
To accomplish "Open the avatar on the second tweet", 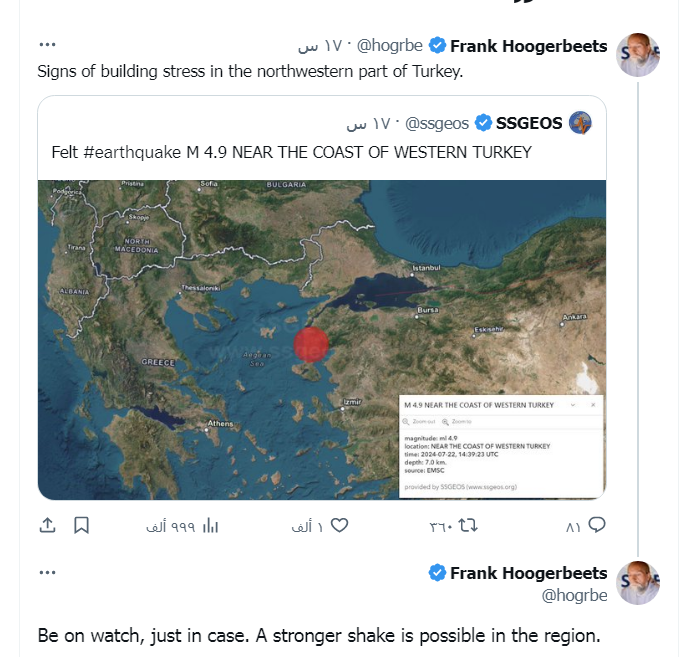I will click(x=637, y=583).
